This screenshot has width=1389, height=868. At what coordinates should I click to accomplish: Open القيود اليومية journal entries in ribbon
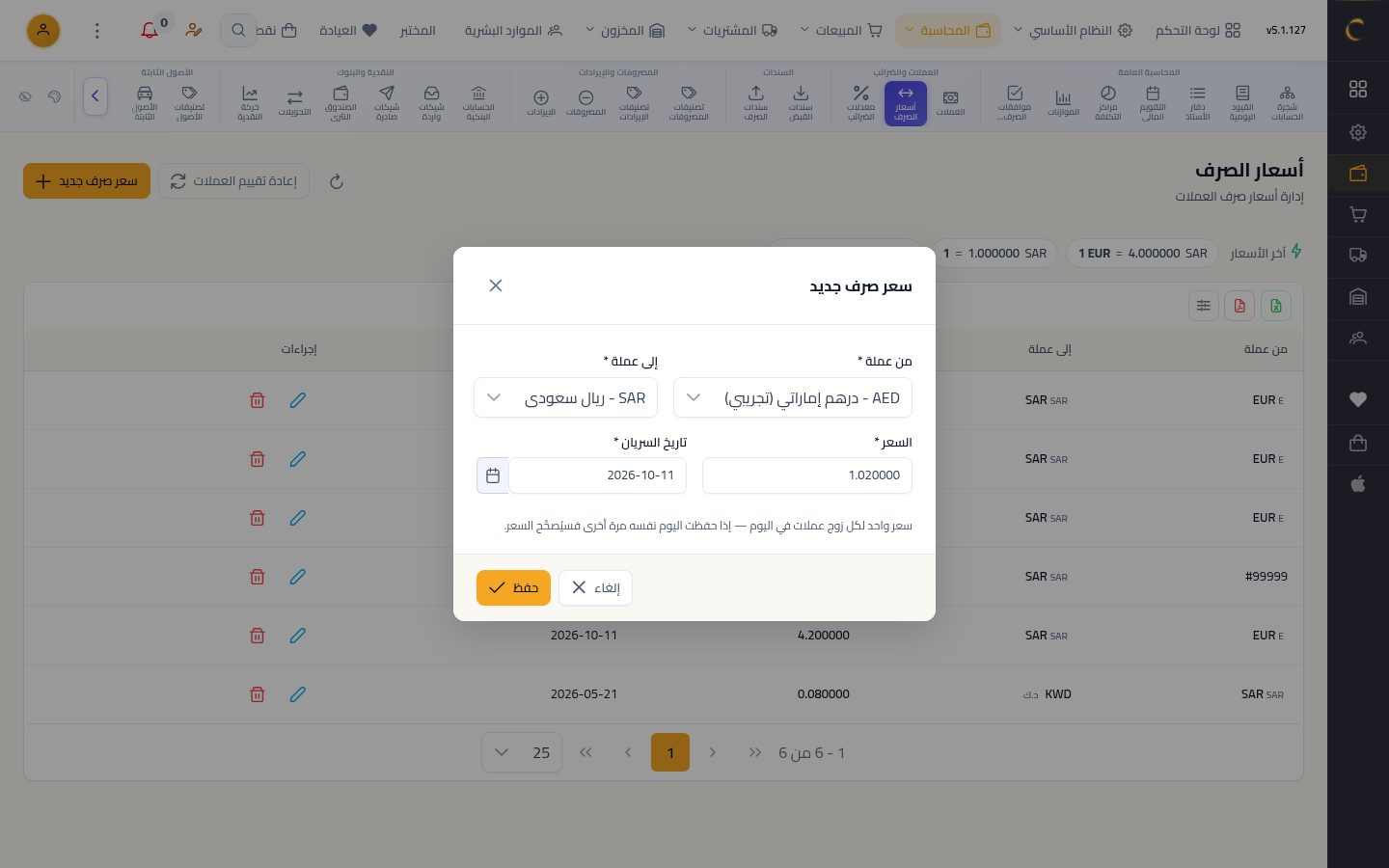tap(1242, 103)
